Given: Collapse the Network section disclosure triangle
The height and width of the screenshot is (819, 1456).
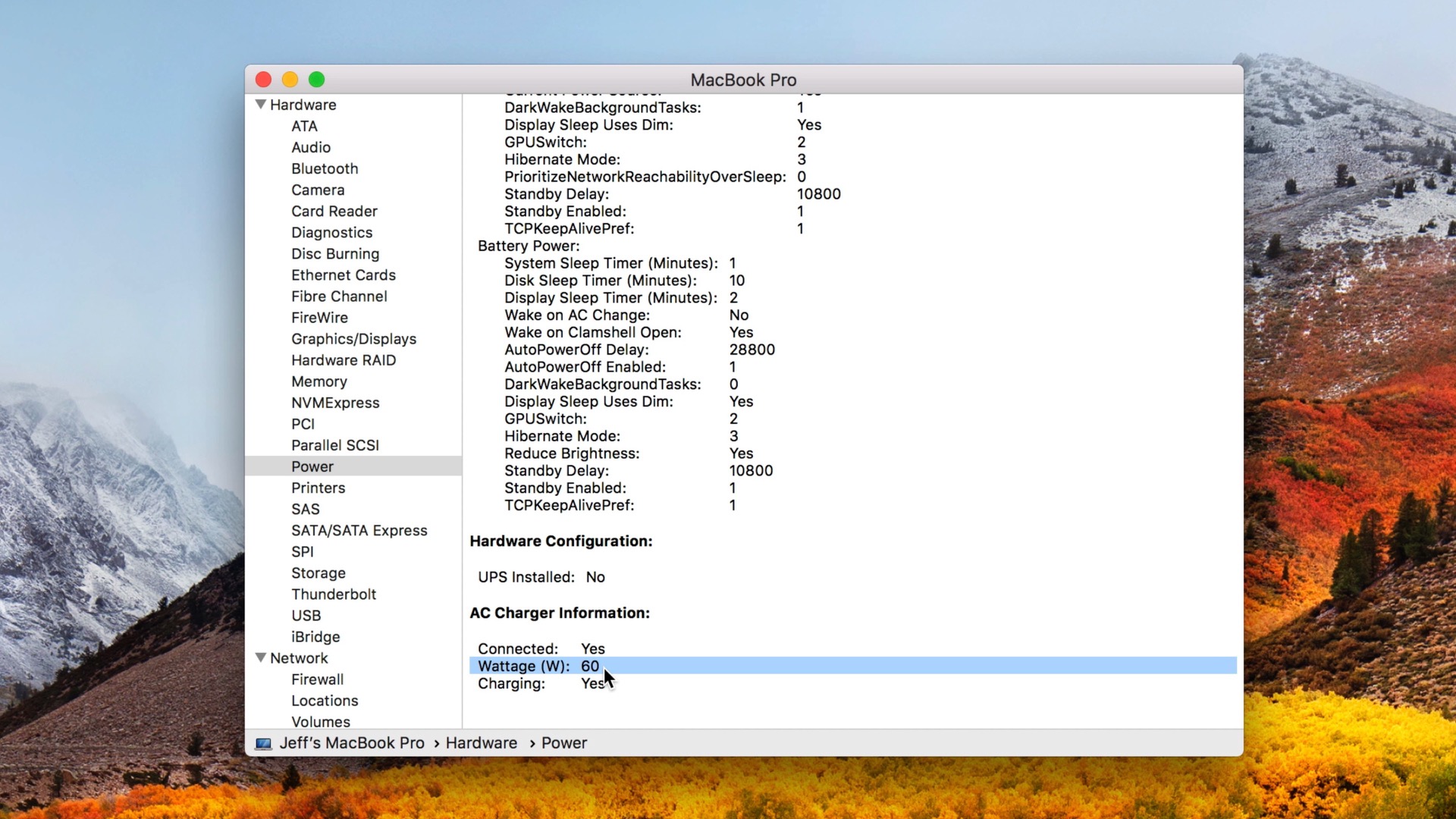Looking at the screenshot, I should pyautogui.click(x=261, y=657).
